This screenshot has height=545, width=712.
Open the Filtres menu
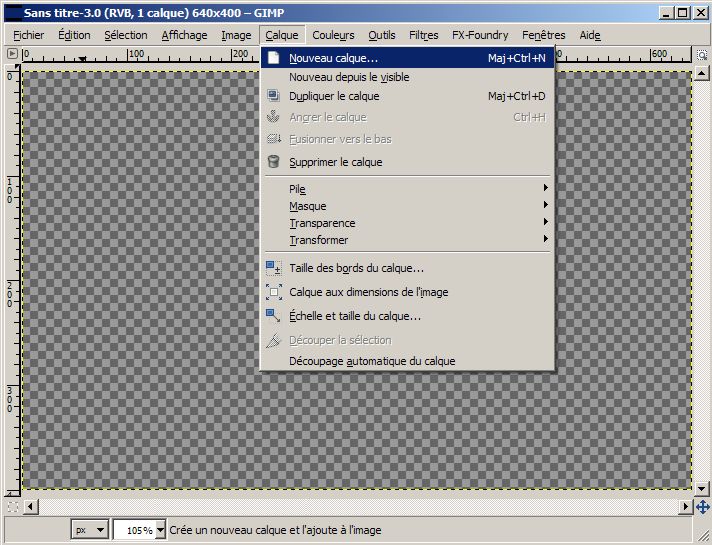point(424,35)
